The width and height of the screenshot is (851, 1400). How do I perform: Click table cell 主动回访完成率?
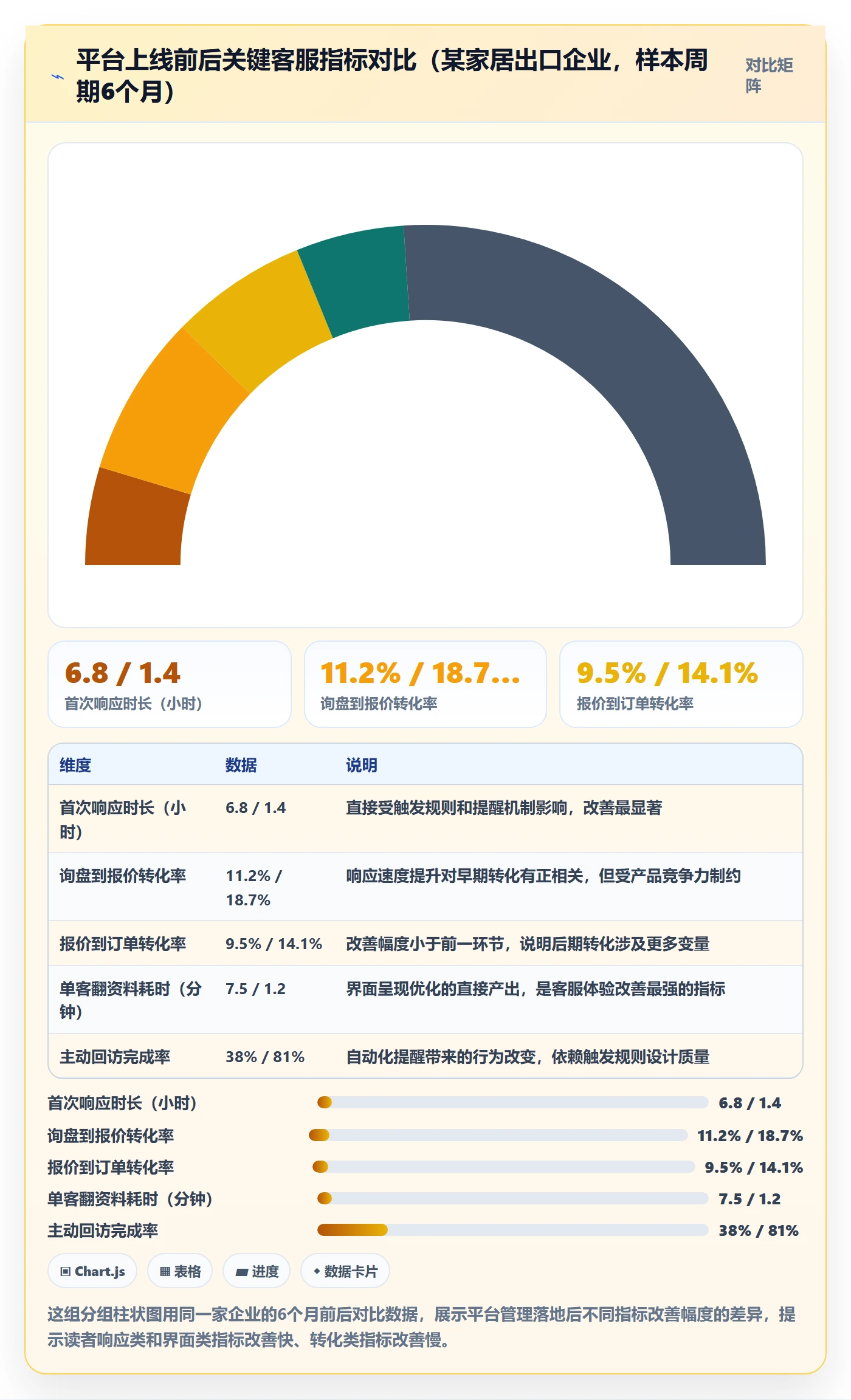[115, 1057]
